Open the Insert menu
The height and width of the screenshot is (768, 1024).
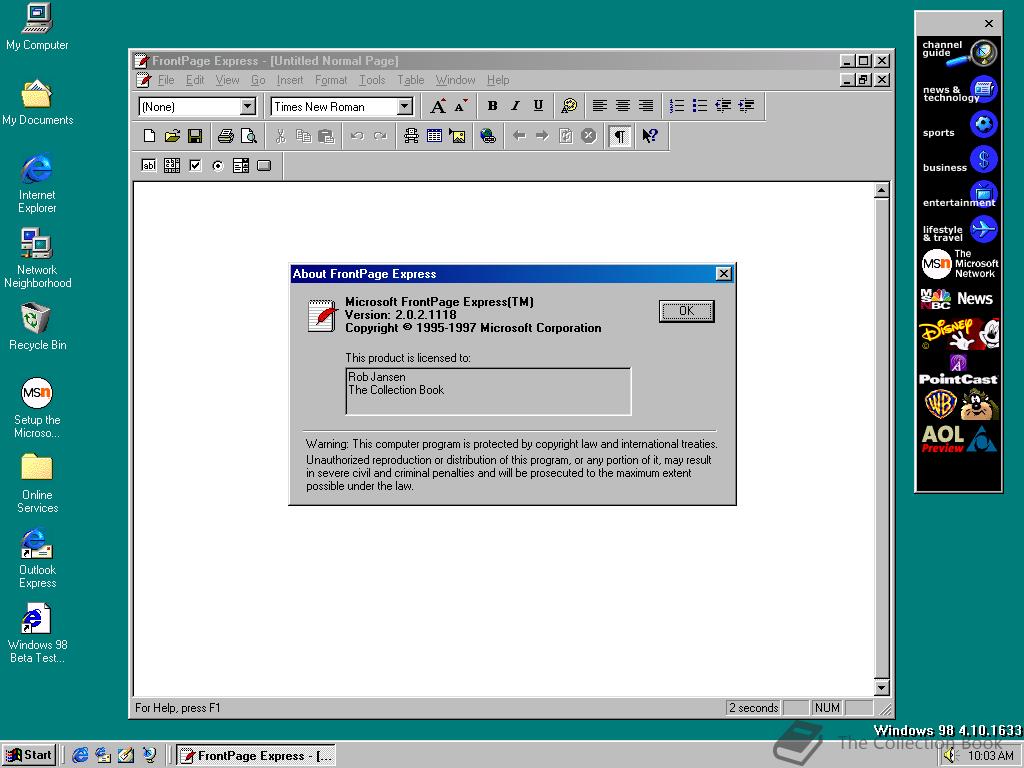[x=289, y=80]
